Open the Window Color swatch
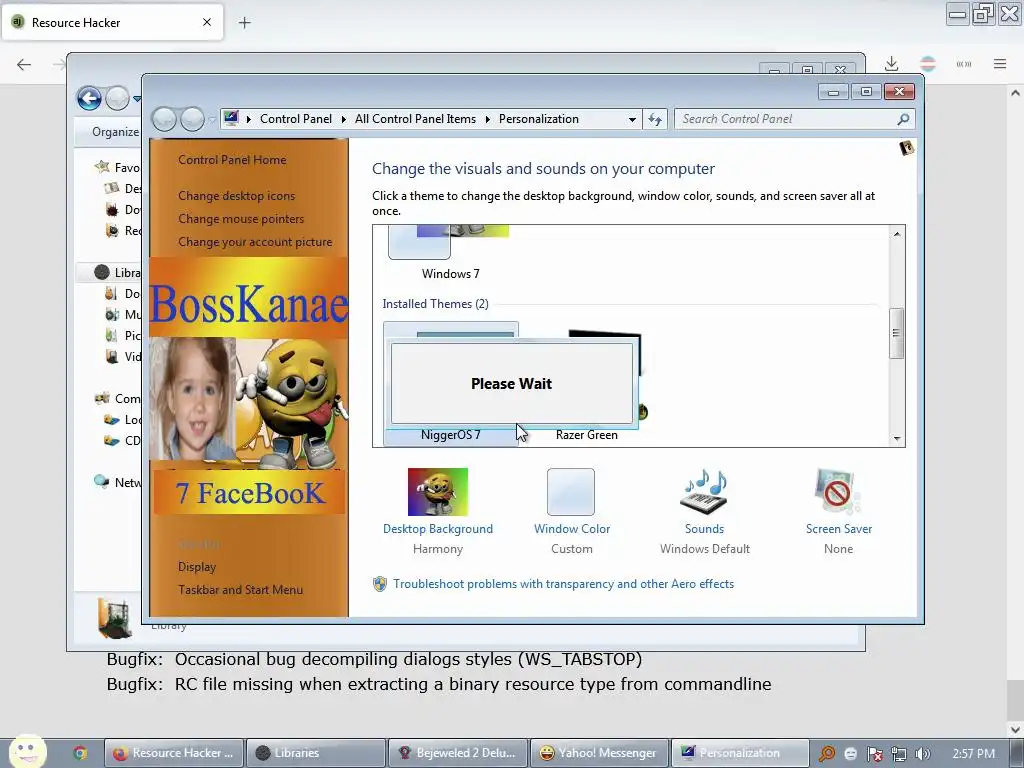The width and height of the screenshot is (1024, 768). (571, 492)
